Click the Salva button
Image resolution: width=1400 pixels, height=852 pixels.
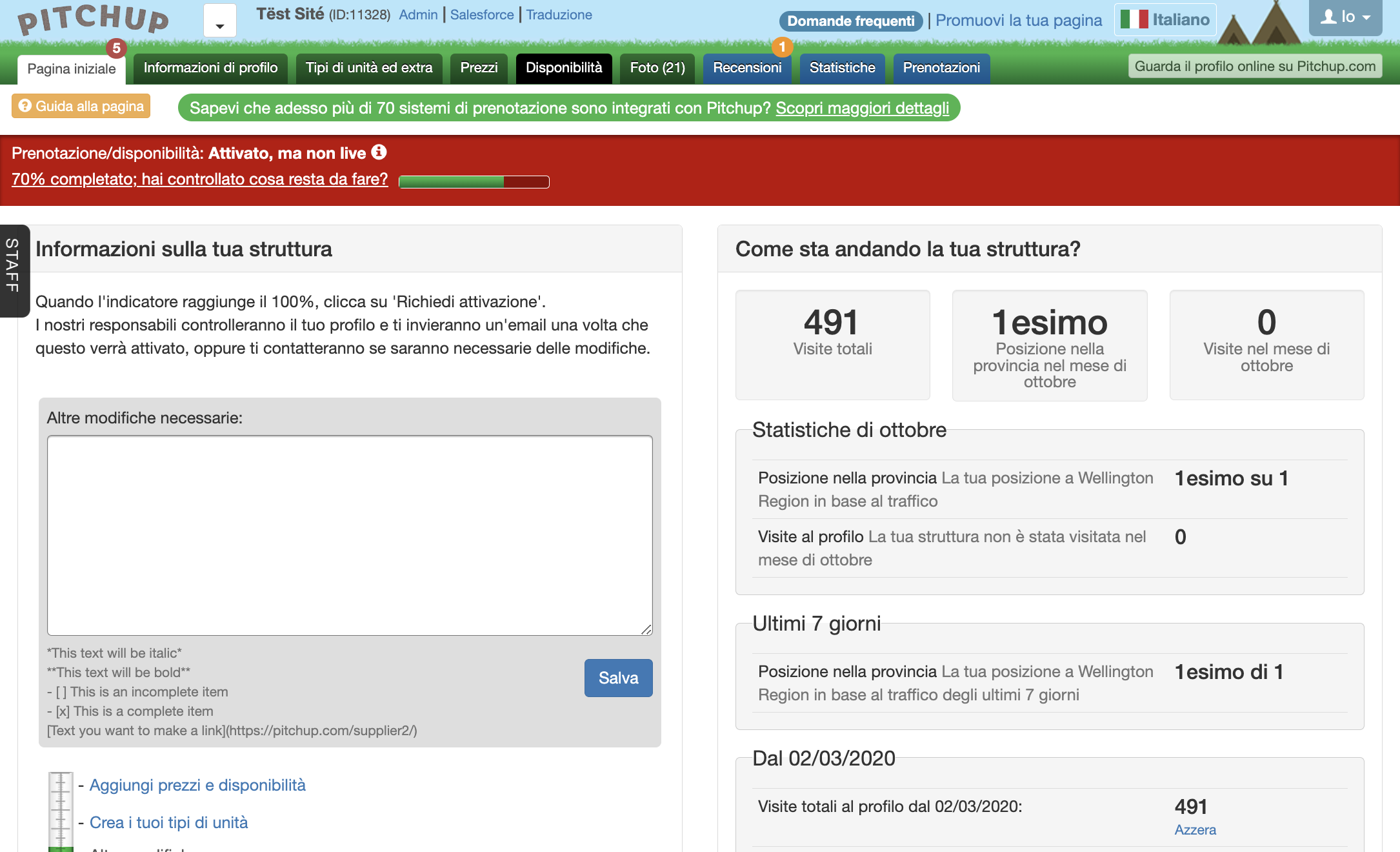point(618,678)
